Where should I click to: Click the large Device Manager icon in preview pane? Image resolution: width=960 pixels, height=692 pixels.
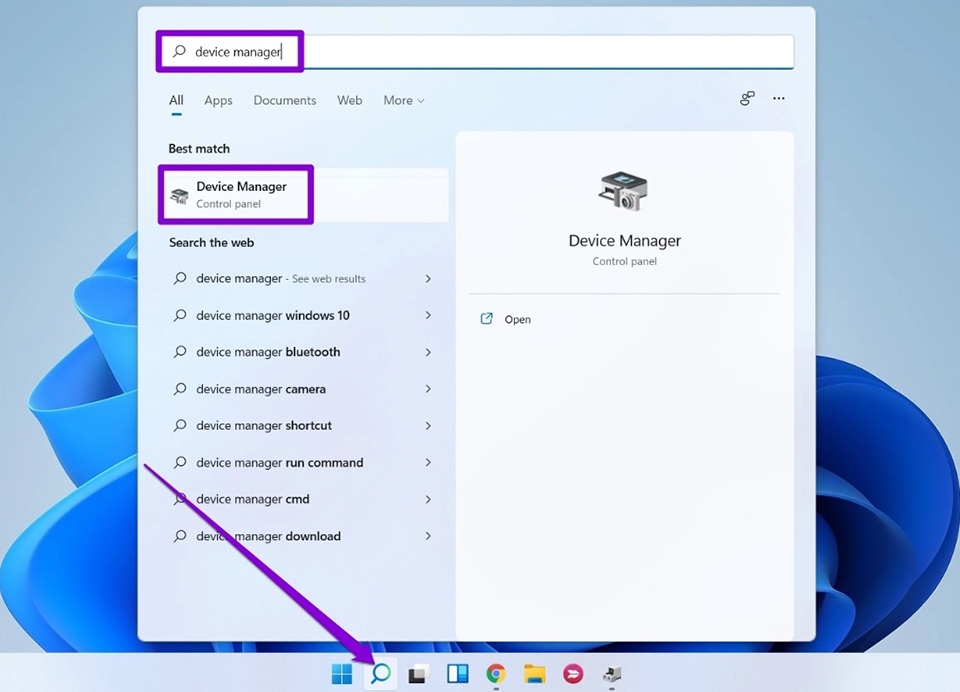(624, 188)
